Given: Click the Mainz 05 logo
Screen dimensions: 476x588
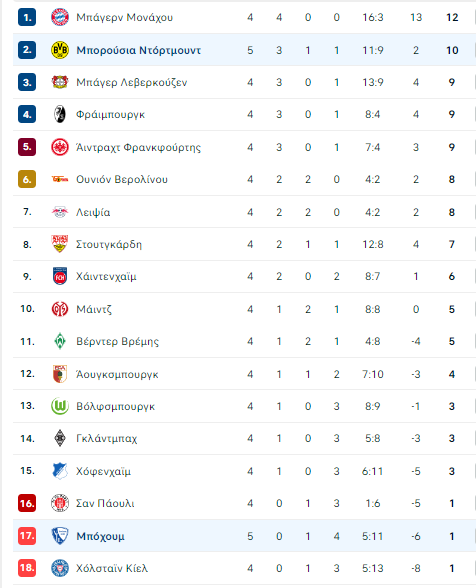Looking at the screenshot, I should (60, 309).
